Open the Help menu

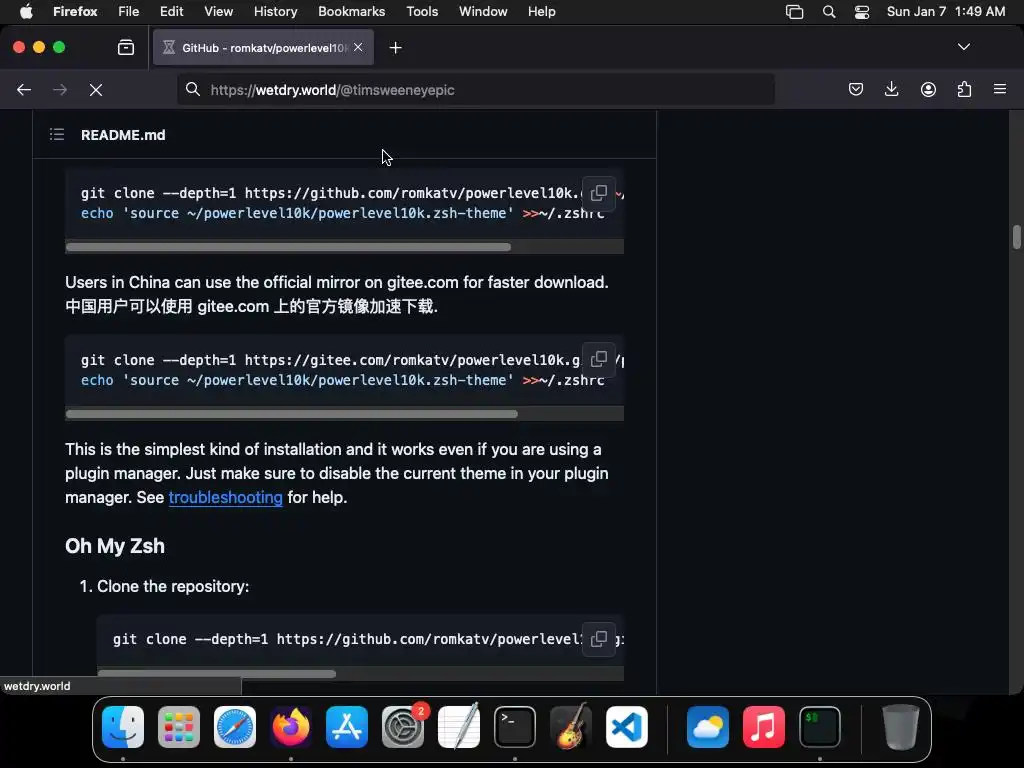tap(541, 12)
